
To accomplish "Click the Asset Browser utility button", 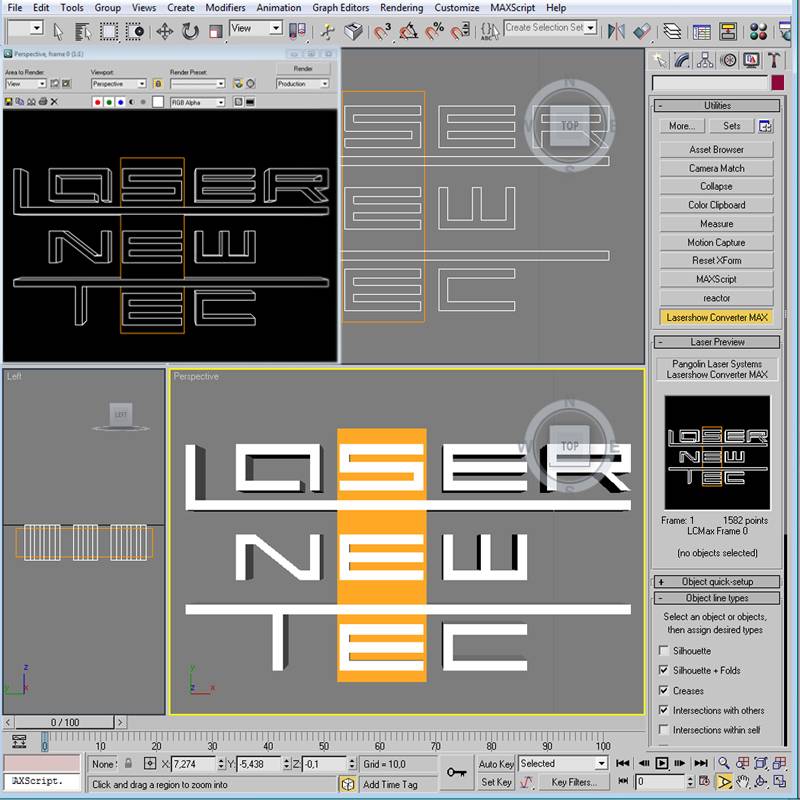I will (x=716, y=149).
